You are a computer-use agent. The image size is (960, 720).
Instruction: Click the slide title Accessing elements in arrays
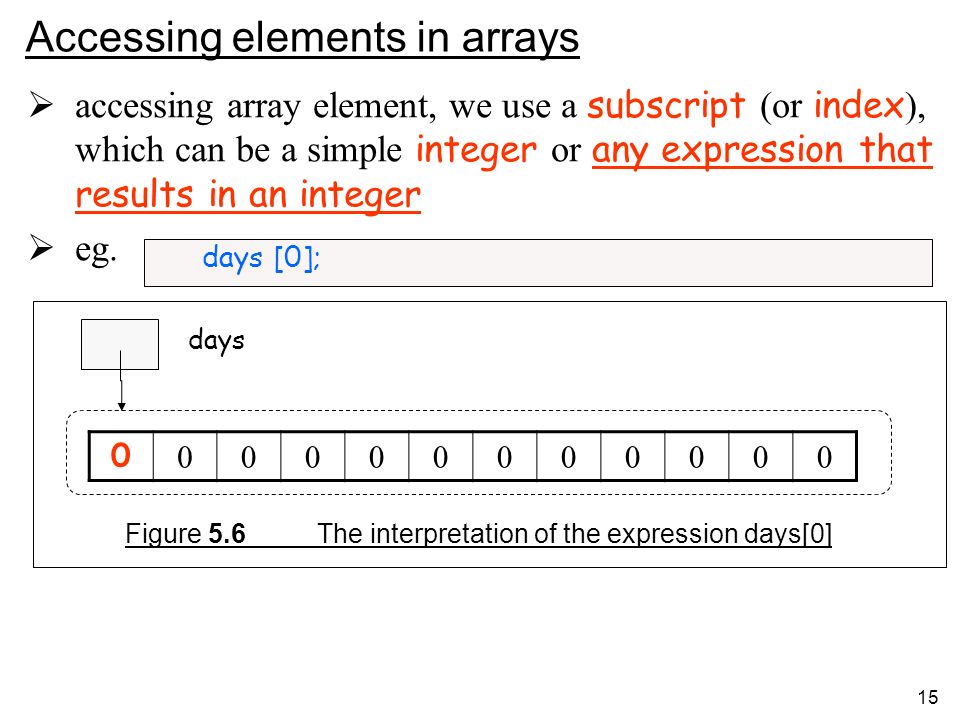pos(302,38)
